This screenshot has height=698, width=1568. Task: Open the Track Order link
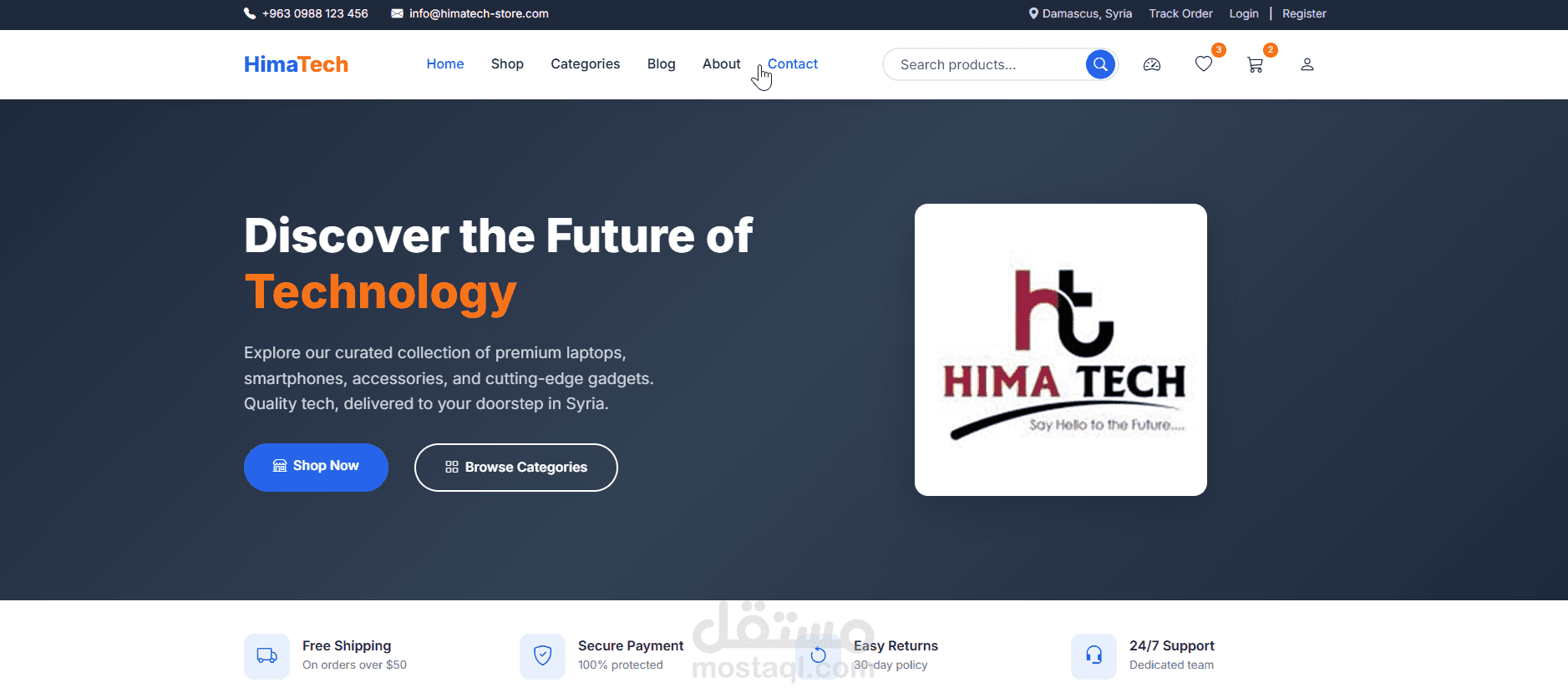pos(1180,13)
